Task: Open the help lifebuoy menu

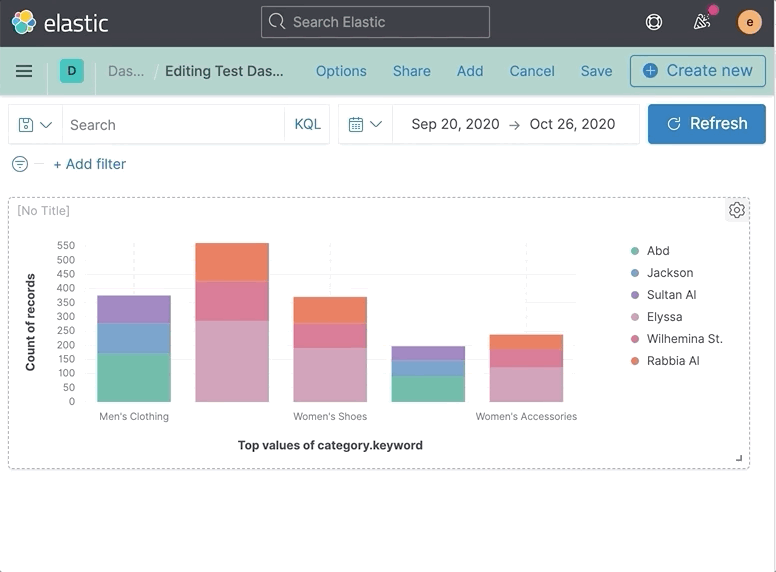Action: tap(654, 22)
